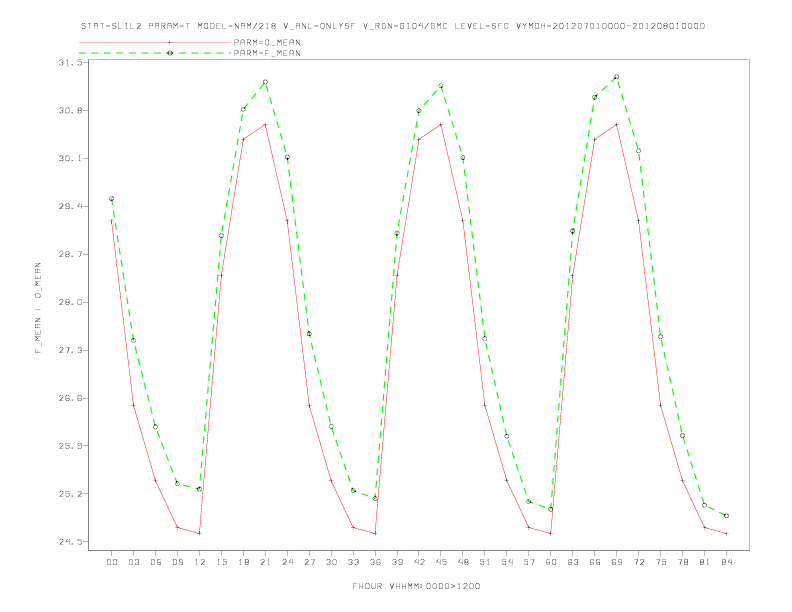The image size is (792, 612).
Task: Click x-axis forecast hour label 57
Action: click(529, 562)
